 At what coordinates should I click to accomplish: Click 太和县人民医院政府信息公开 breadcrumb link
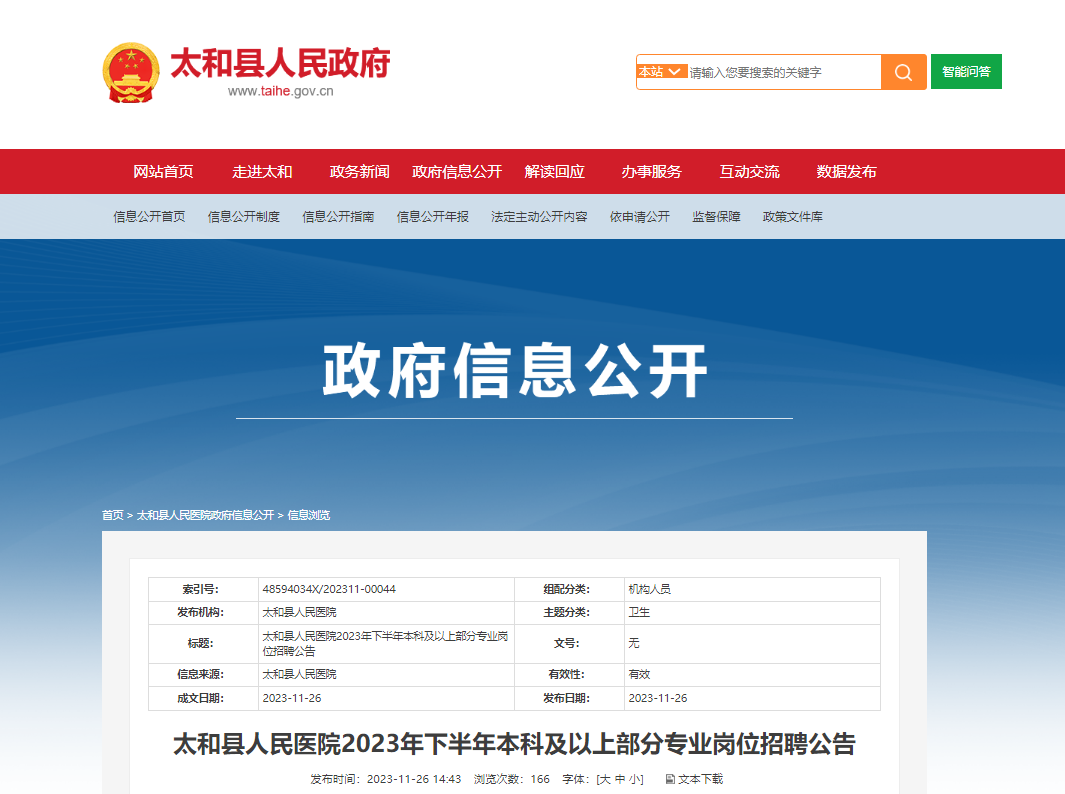tap(205, 515)
